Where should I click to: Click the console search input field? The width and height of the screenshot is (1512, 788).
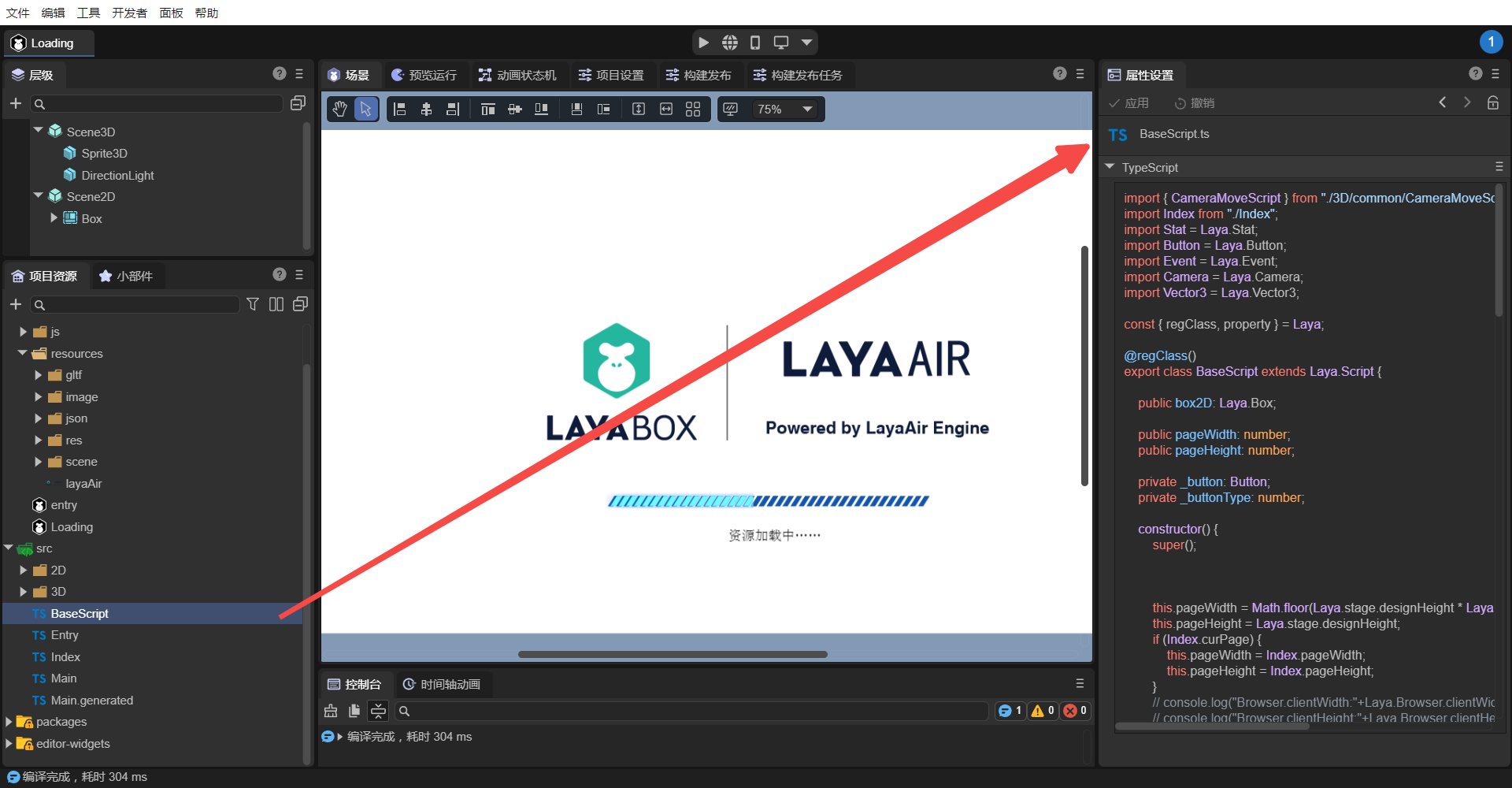click(693, 711)
